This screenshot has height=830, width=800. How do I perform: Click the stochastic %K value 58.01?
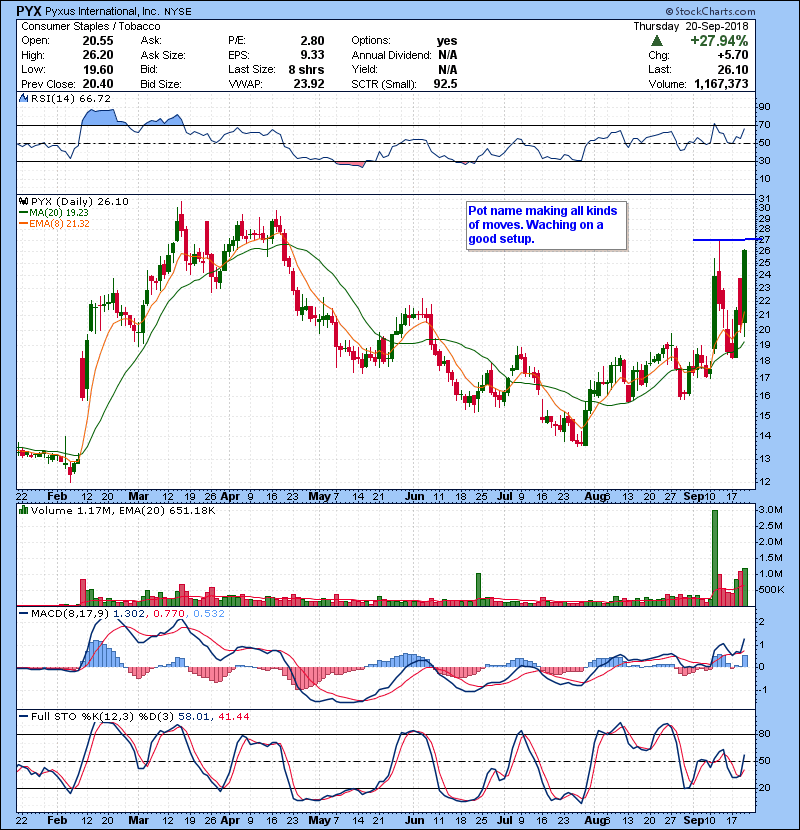pyautogui.click(x=193, y=716)
